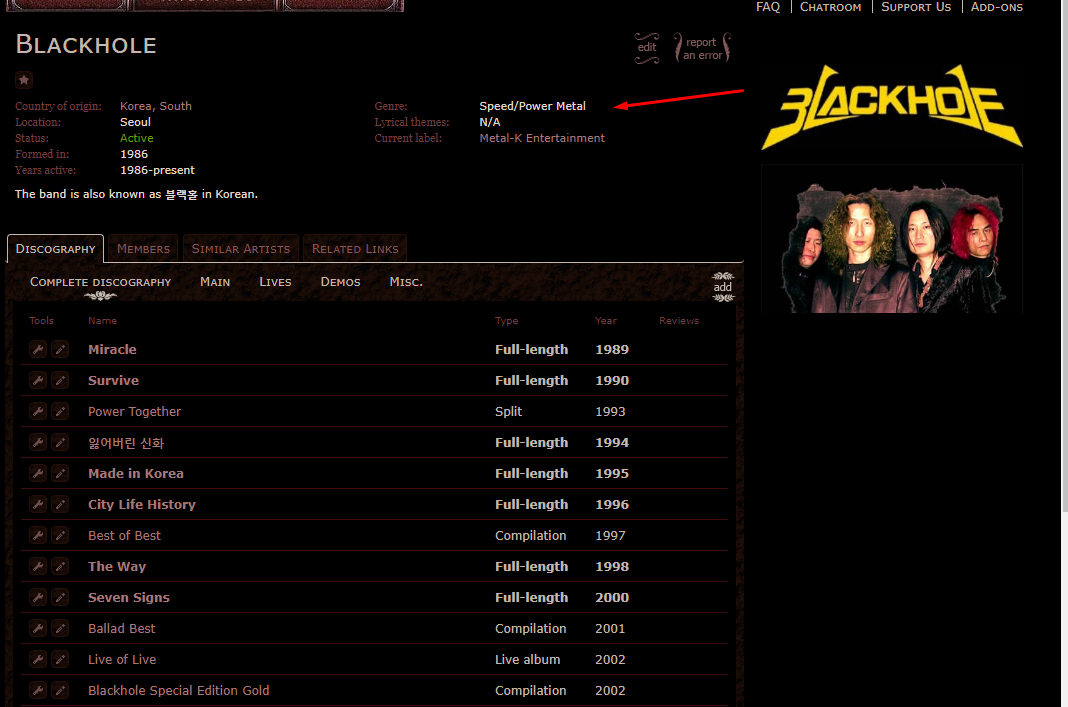Open the 잃어버린 신화 album page
Screen dimensions: 1068x707
pos(126,443)
